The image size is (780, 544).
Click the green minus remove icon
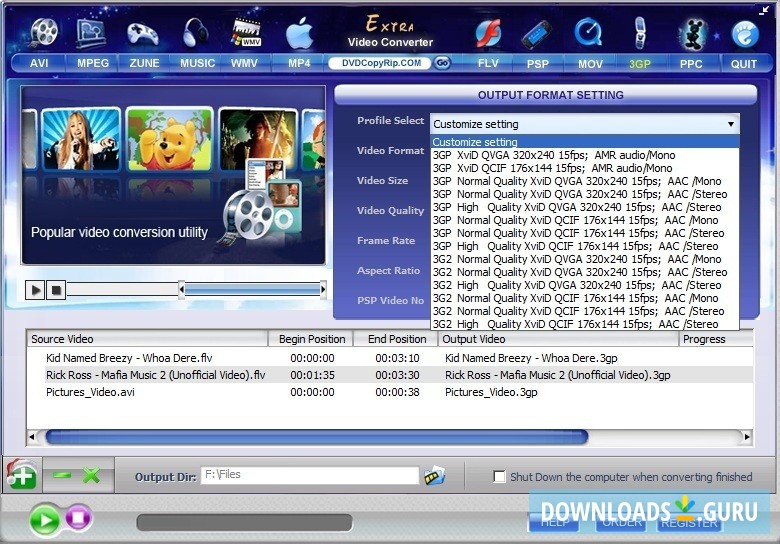coord(62,475)
